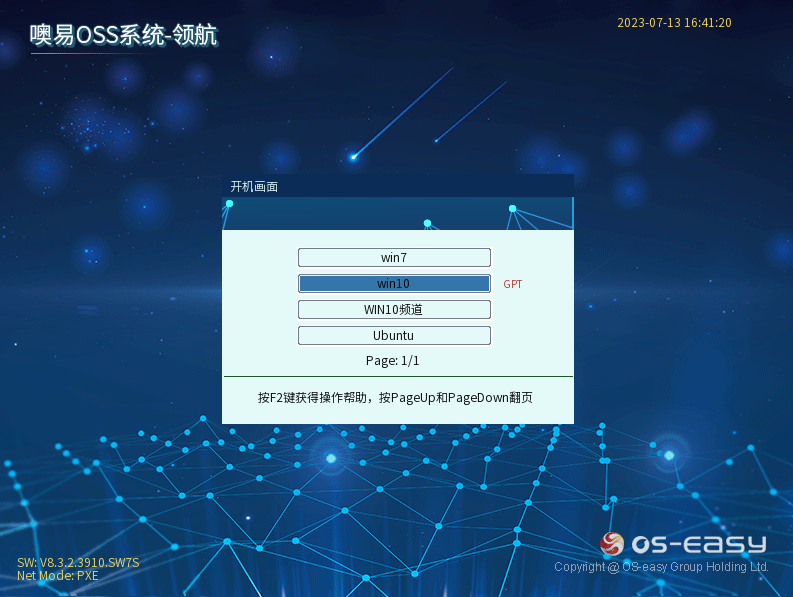
Task: Click the red OS-easy swirl logo icon
Action: [x=611, y=544]
